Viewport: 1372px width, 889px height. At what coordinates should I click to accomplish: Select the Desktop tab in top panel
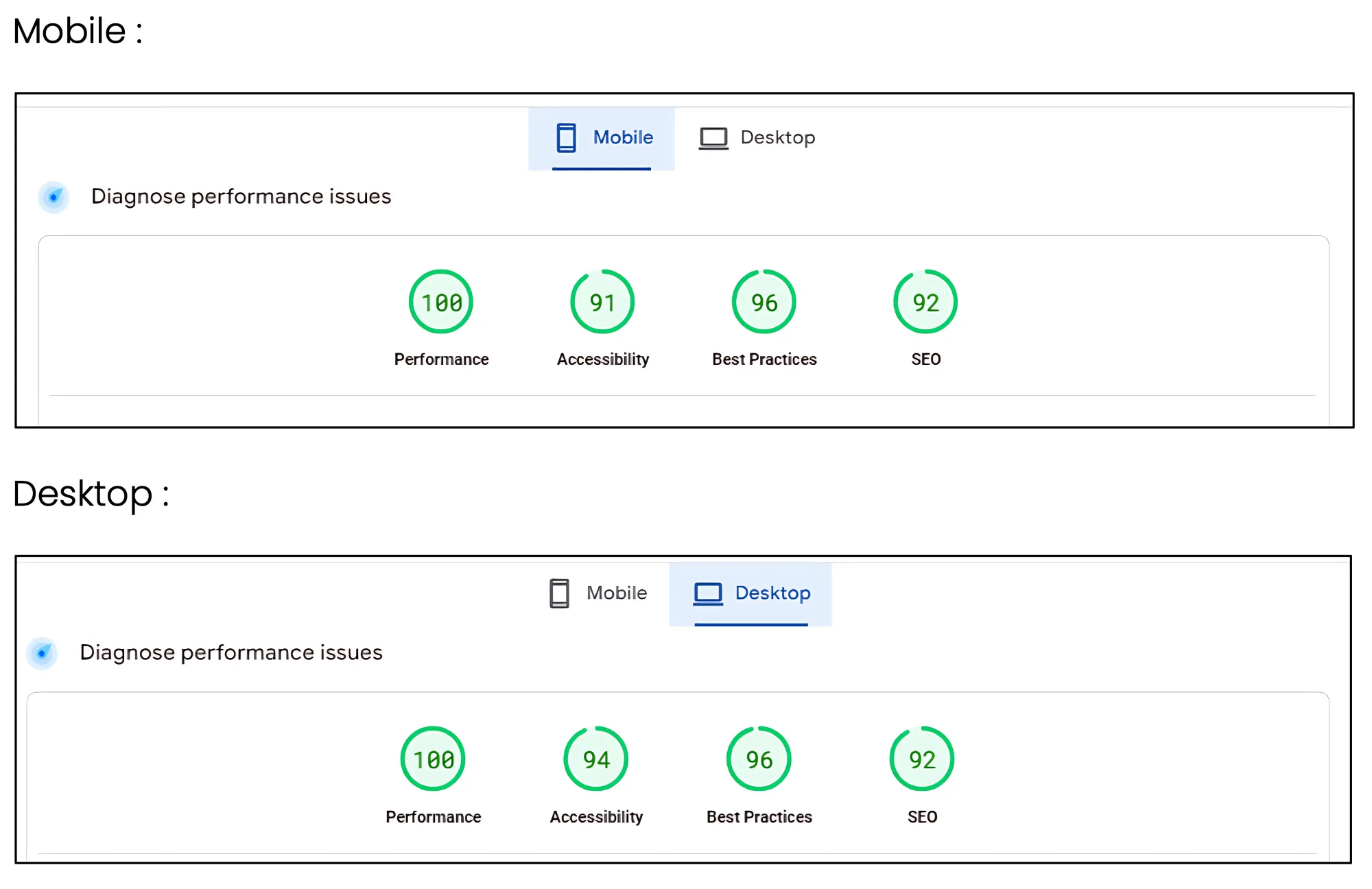[x=757, y=138]
